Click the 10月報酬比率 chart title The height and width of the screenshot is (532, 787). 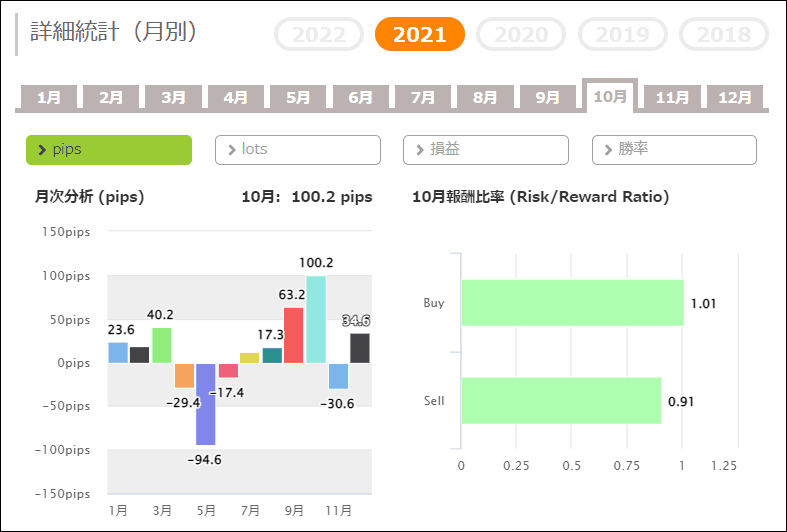(541, 197)
